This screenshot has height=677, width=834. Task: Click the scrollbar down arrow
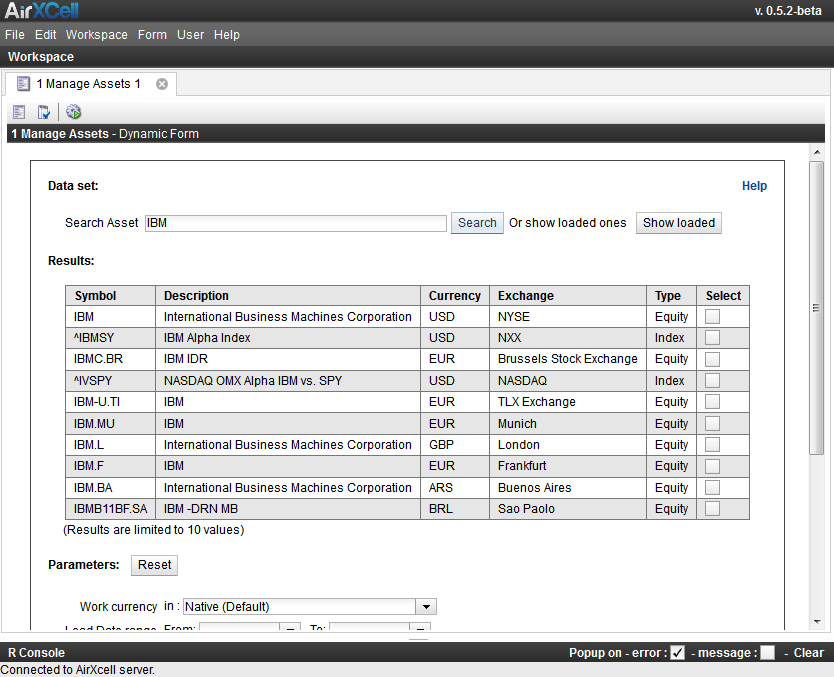point(816,622)
